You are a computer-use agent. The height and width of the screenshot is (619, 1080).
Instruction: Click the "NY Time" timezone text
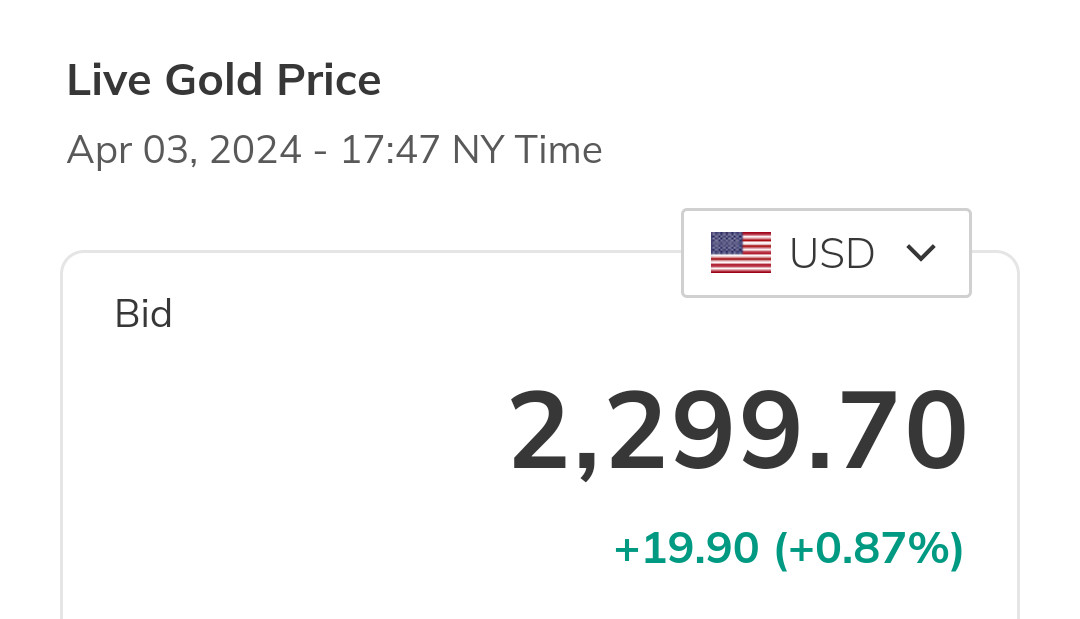pos(527,151)
